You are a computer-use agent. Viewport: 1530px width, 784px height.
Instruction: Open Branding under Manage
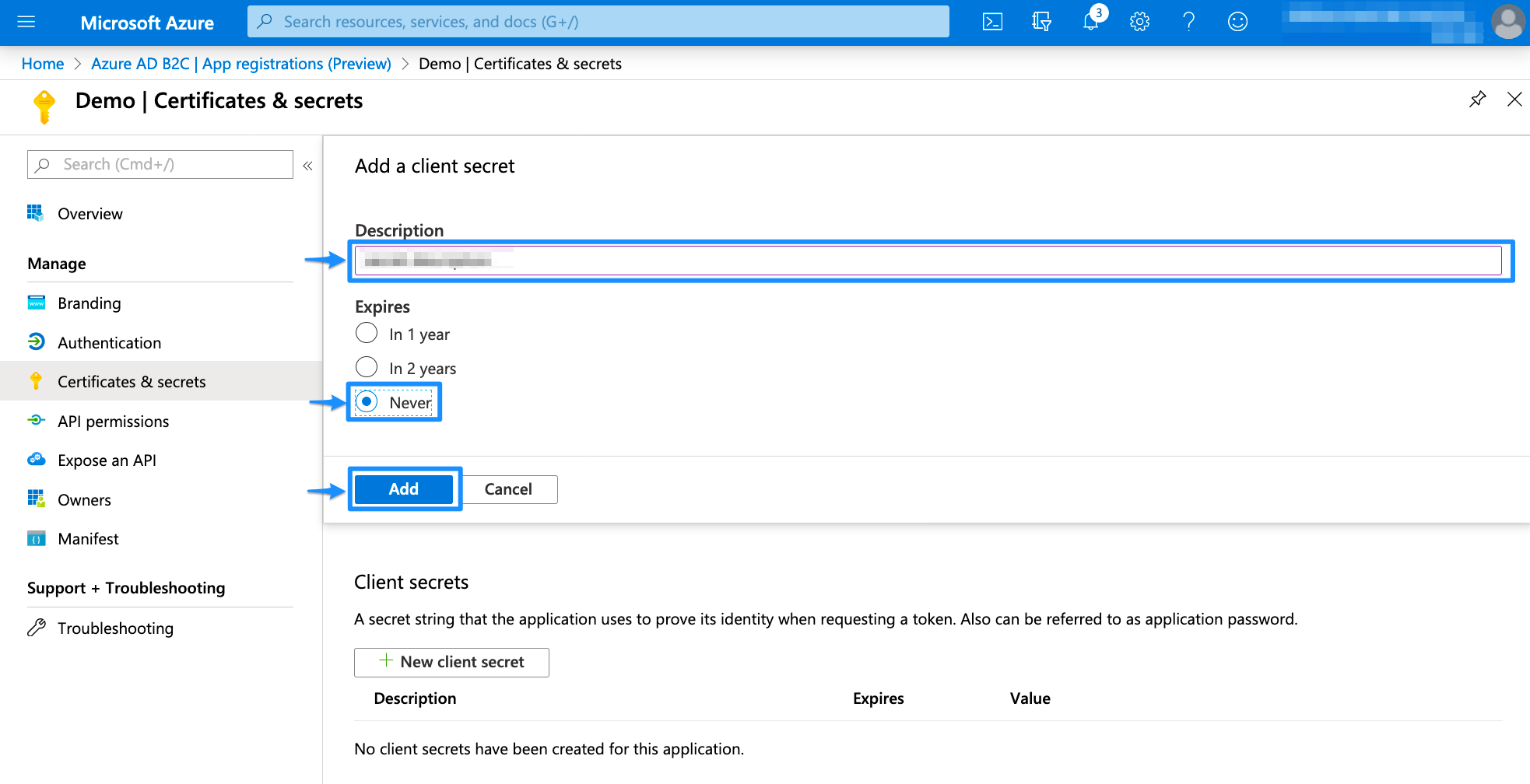(x=89, y=303)
